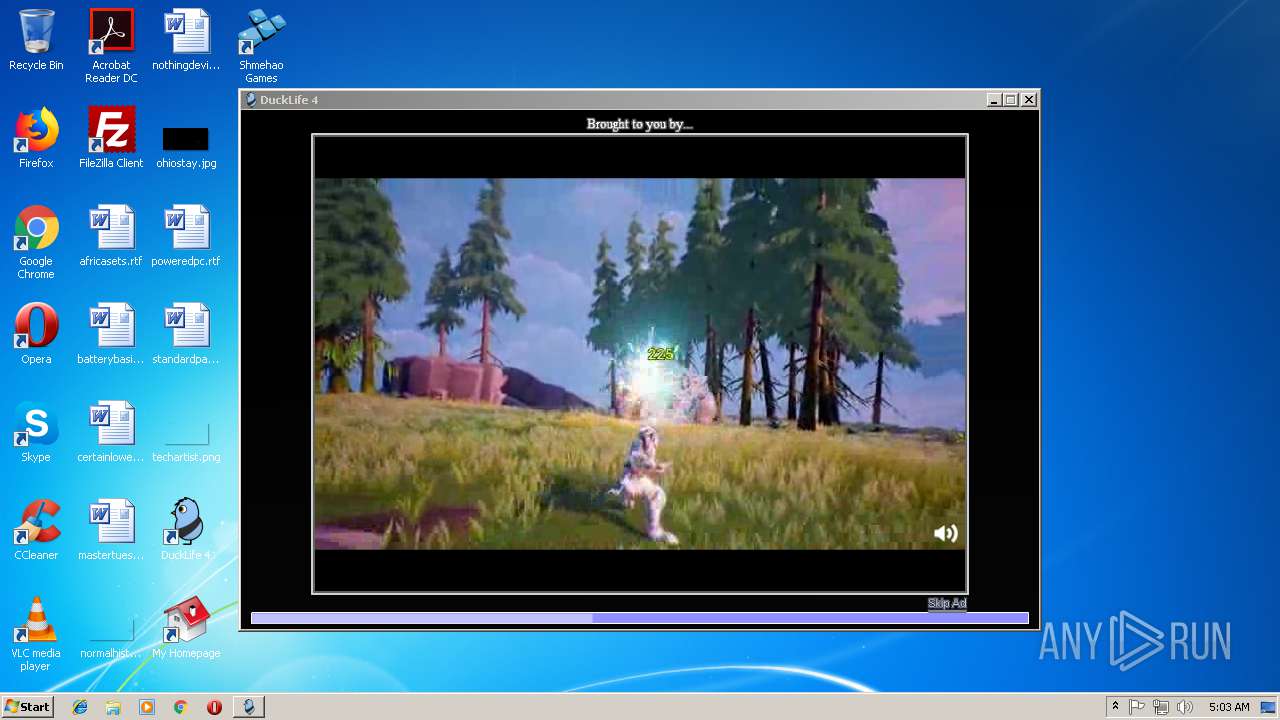
Task: Launch the VLC media player shortcut
Action: pyautogui.click(x=36, y=634)
